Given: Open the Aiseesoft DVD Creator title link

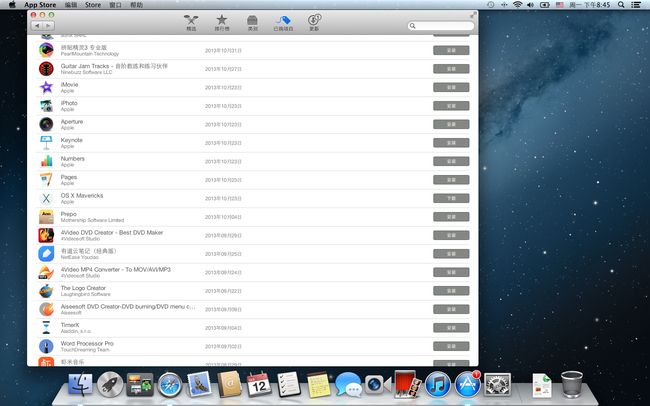Looking at the screenshot, I should tap(128, 306).
